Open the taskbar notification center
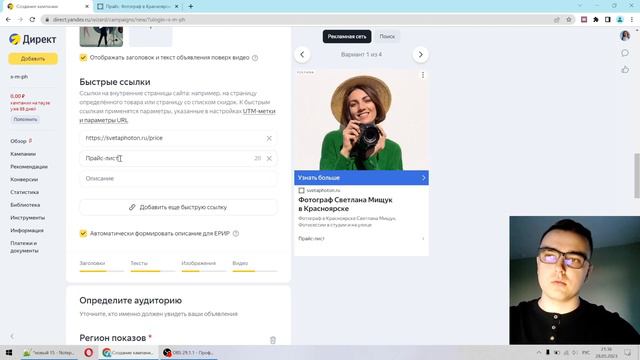The height and width of the screenshot is (360, 640). click(x=627, y=353)
